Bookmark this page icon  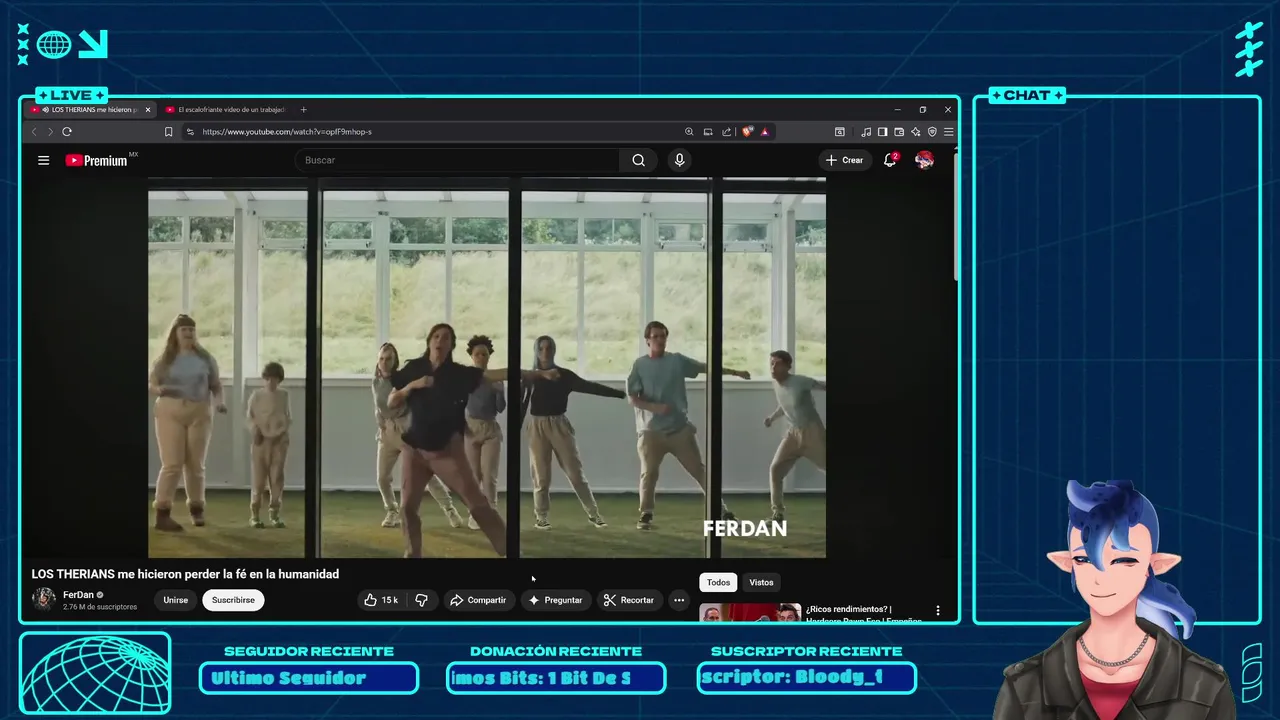168,131
